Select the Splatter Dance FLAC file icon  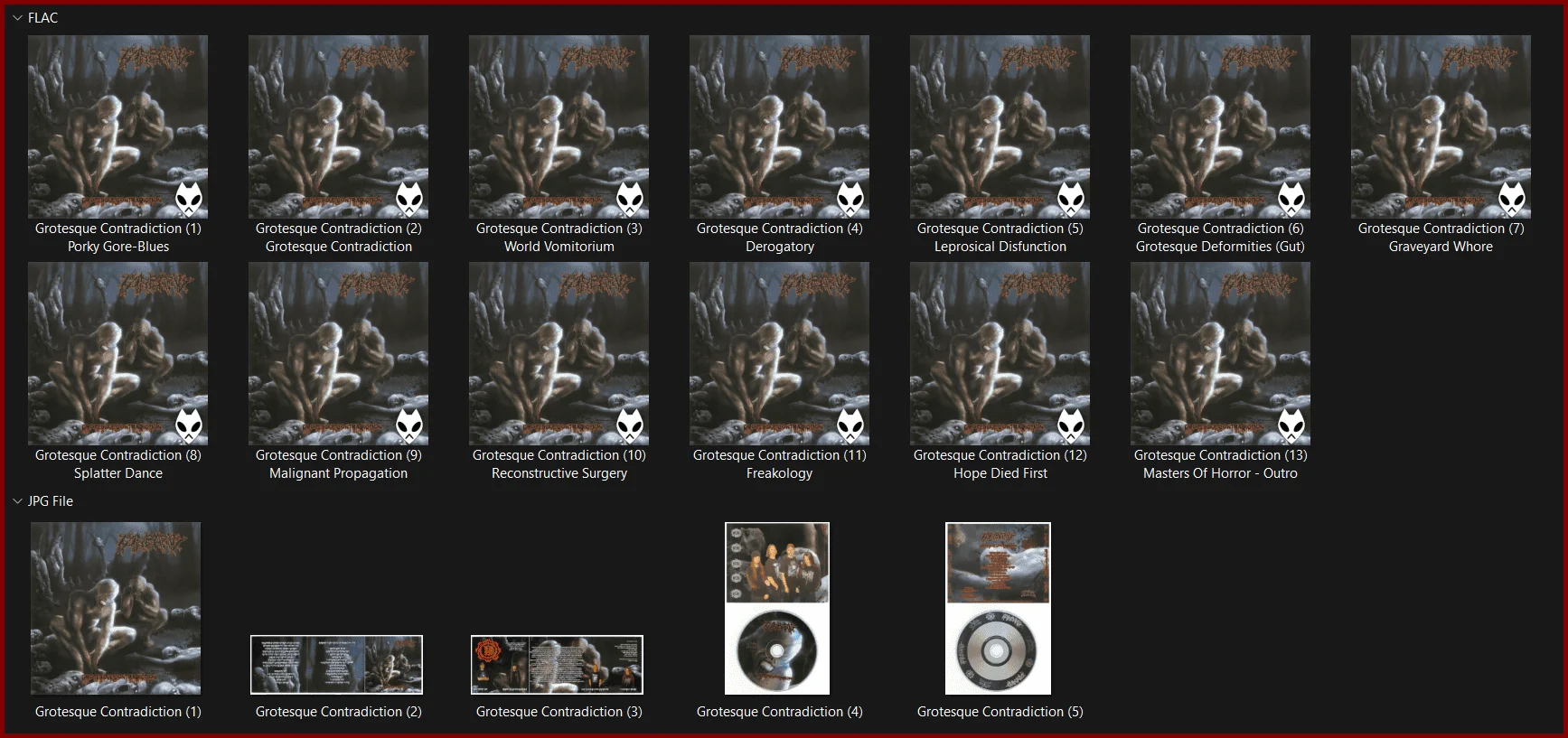click(x=118, y=353)
